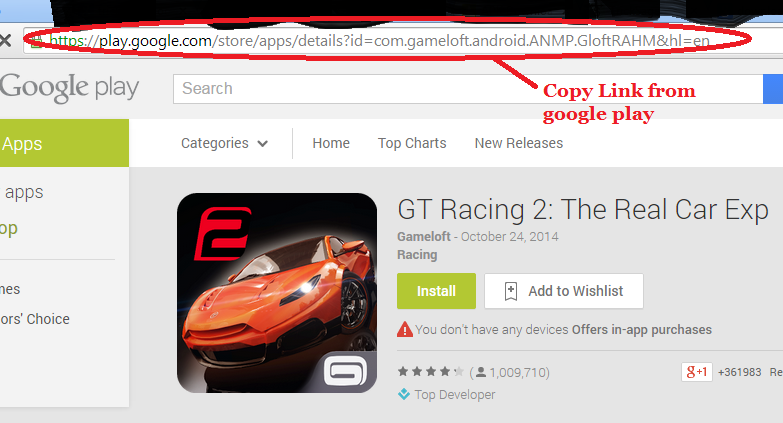Viewport: 783px width, 423px height.
Task: Click the Top Developer badge icon
Action: 403,395
